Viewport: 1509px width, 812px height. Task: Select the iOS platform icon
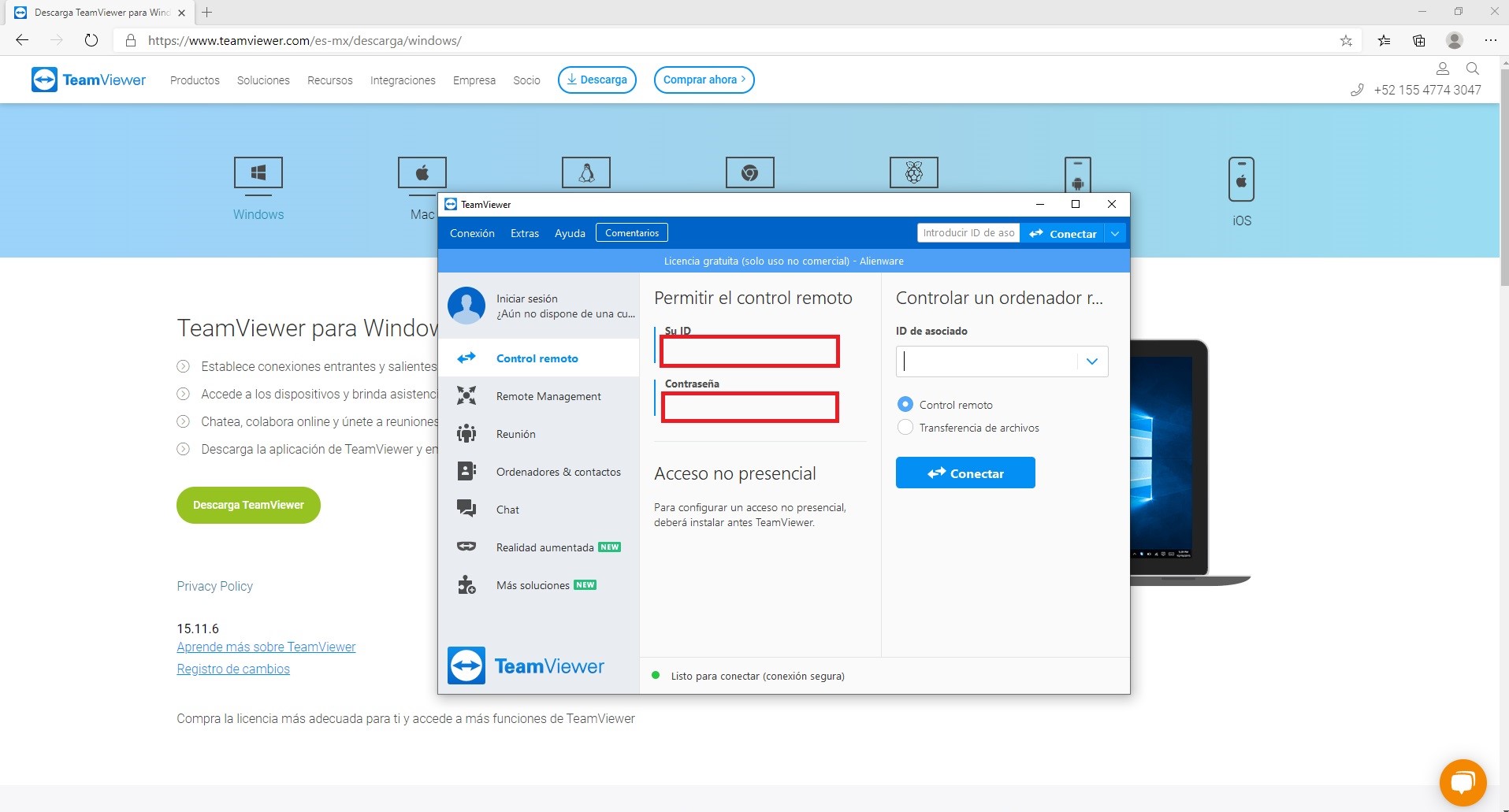[1242, 180]
